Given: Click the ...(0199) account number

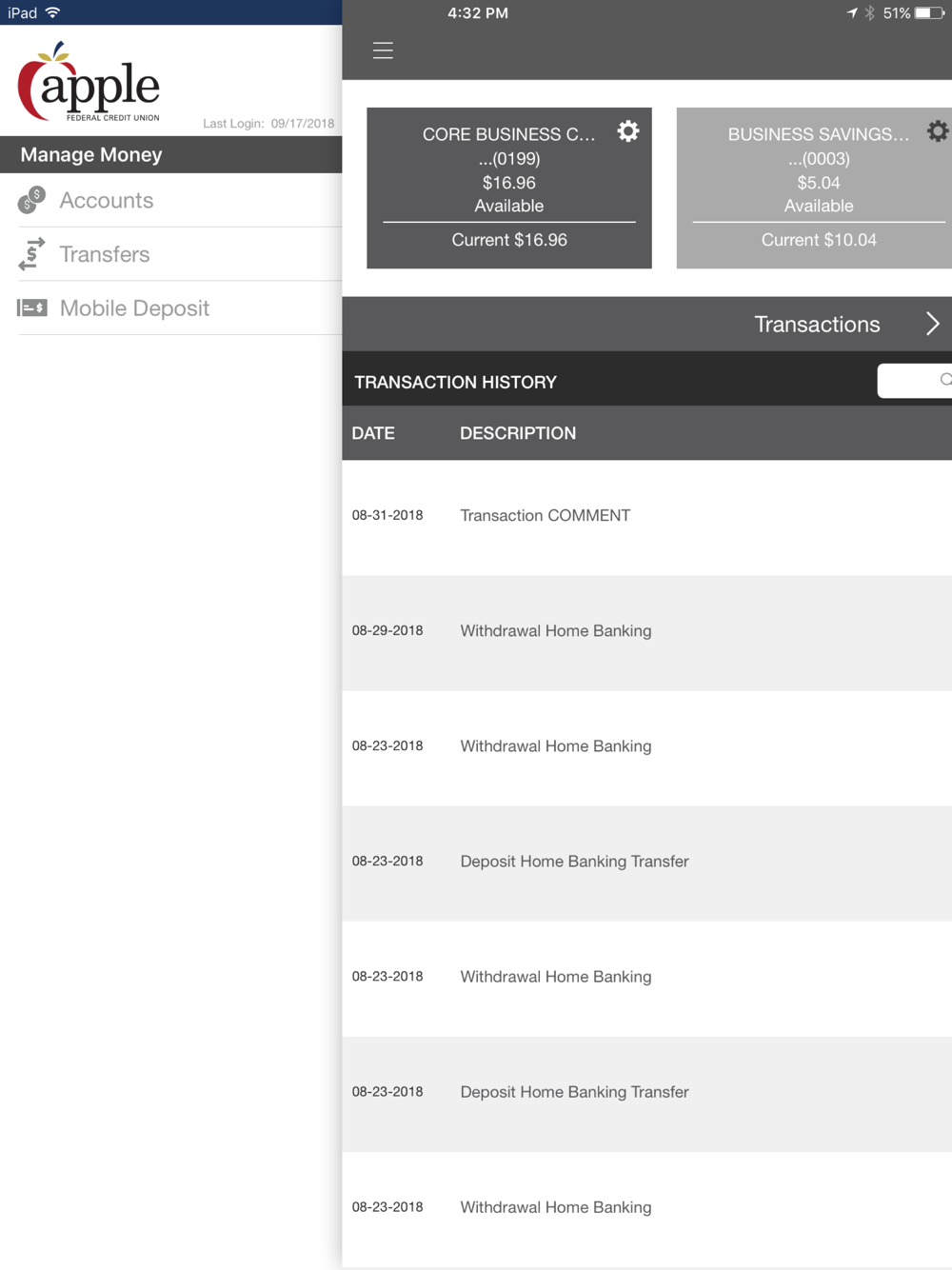Looking at the screenshot, I should click(x=509, y=159).
